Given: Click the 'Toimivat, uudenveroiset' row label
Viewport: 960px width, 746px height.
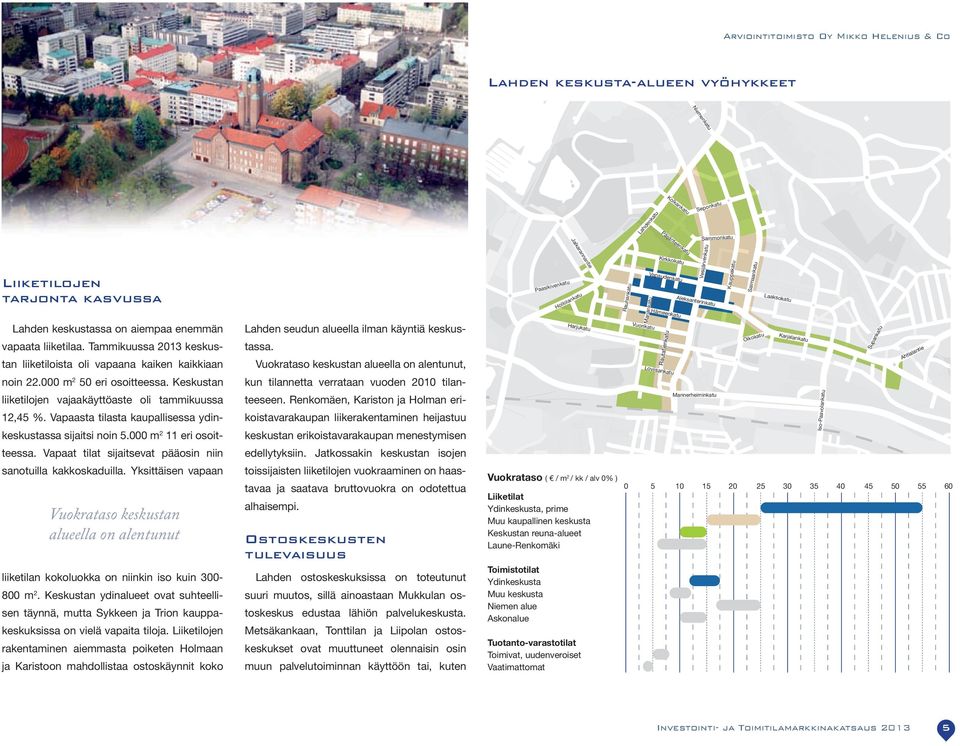Looking at the screenshot, I should pyautogui.click(x=534, y=655).
